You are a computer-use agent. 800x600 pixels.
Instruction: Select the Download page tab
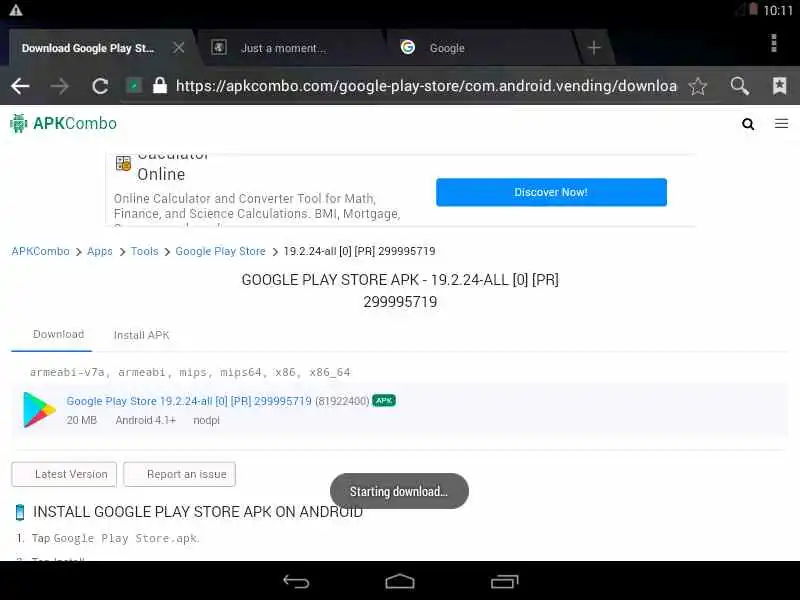coord(52,335)
